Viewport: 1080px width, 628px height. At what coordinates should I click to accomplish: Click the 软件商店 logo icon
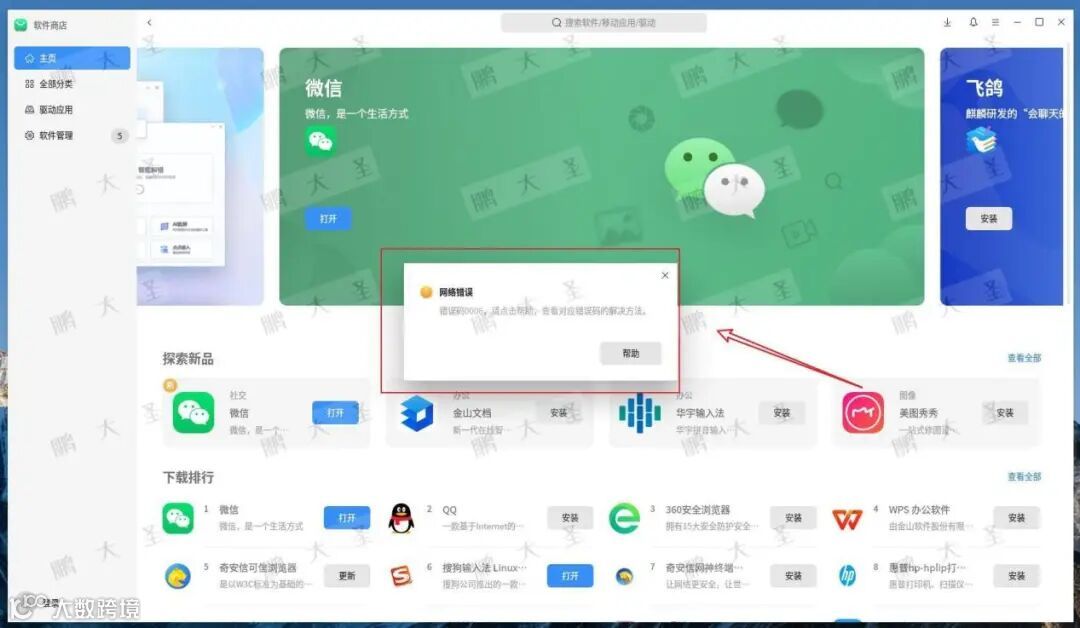tap(21, 25)
